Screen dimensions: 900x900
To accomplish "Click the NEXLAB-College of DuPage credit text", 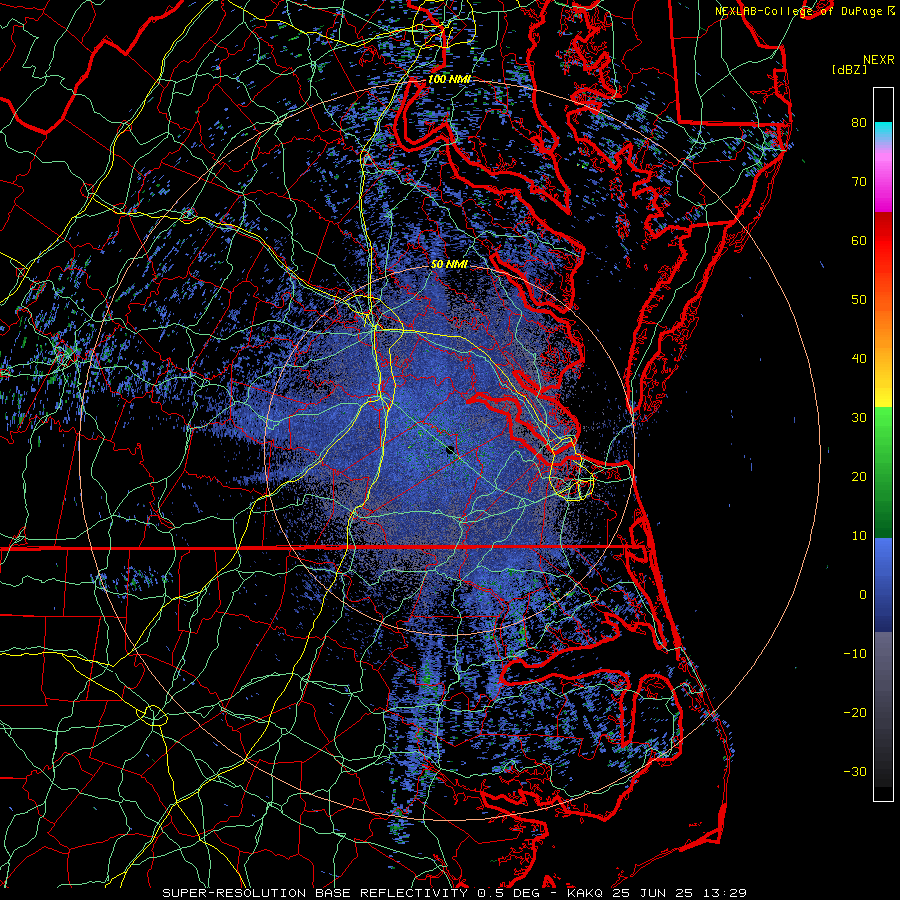I will coord(798,11).
